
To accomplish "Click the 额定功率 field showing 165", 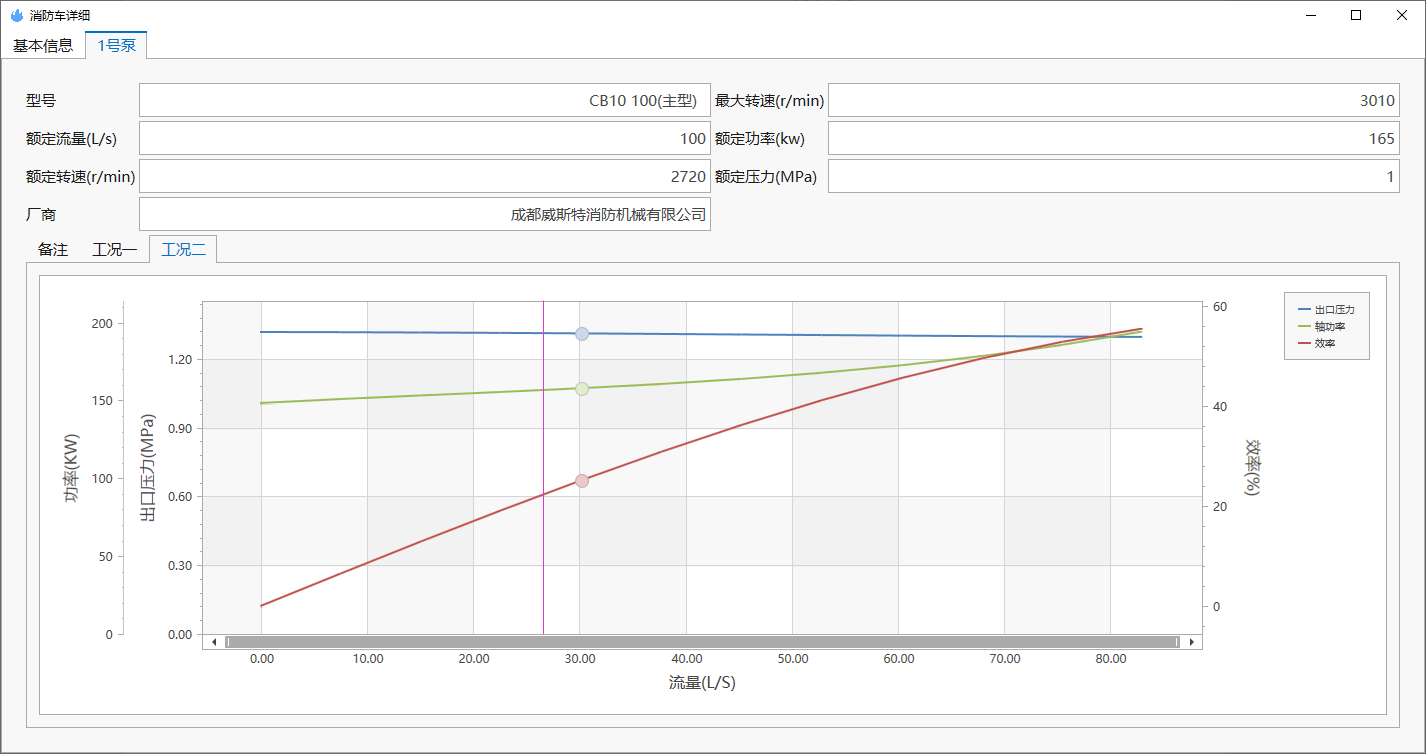I will [1114, 138].
